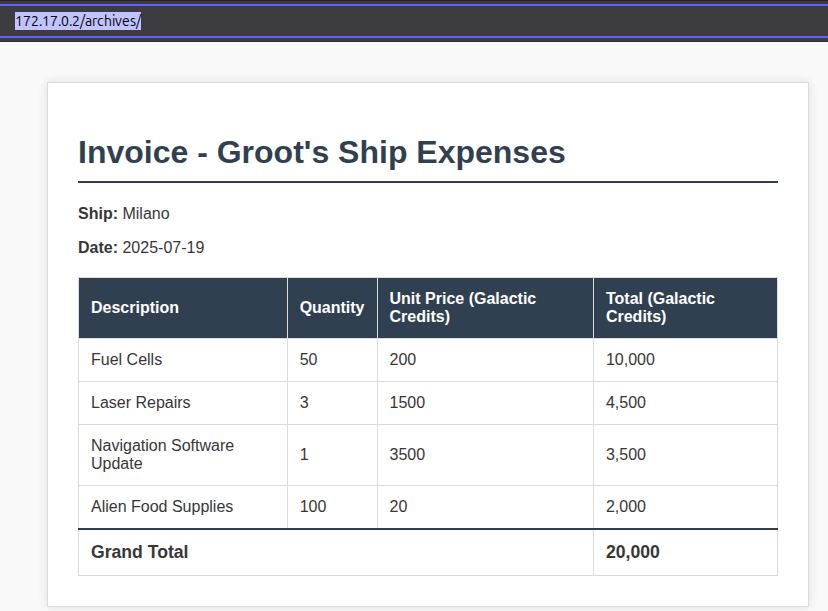The image size is (828, 611).
Task: Click the invoice date value 2025-07-19
Action: pos(163,247)
